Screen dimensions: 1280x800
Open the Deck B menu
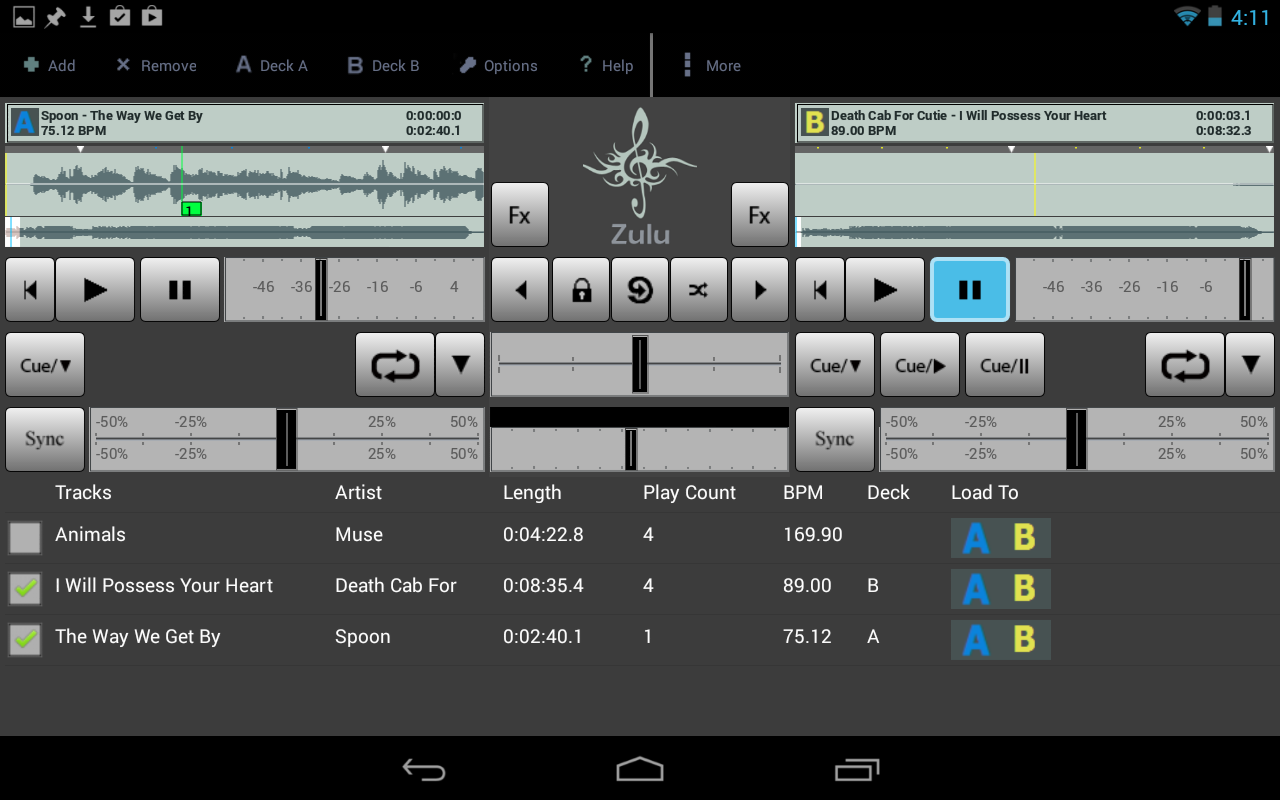pyautogui.click(x=383, y=66)
